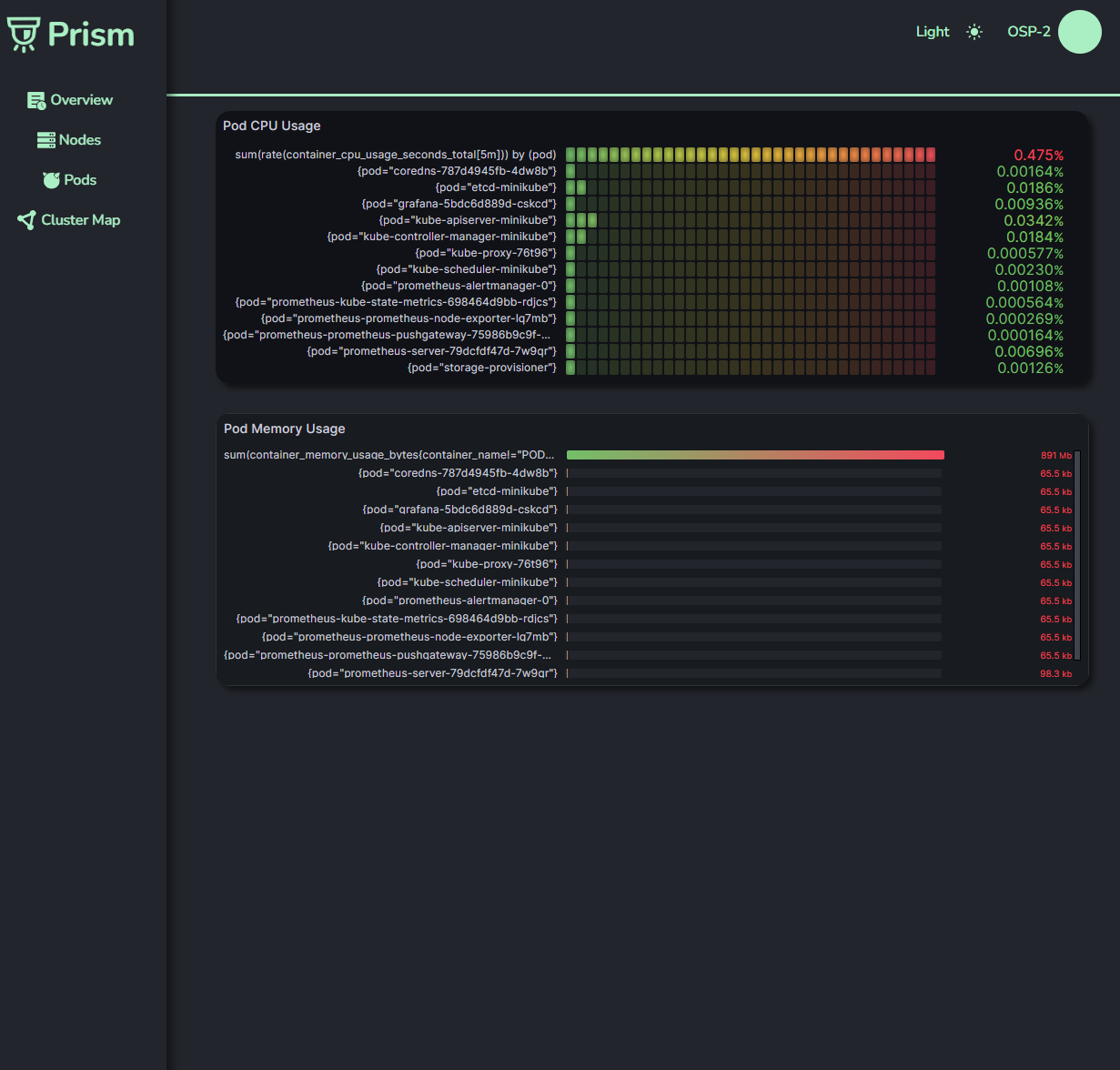Click the total CPU usage gauge bar
Viewport: 1120px width, 1070px height.
tap(751, 155)
